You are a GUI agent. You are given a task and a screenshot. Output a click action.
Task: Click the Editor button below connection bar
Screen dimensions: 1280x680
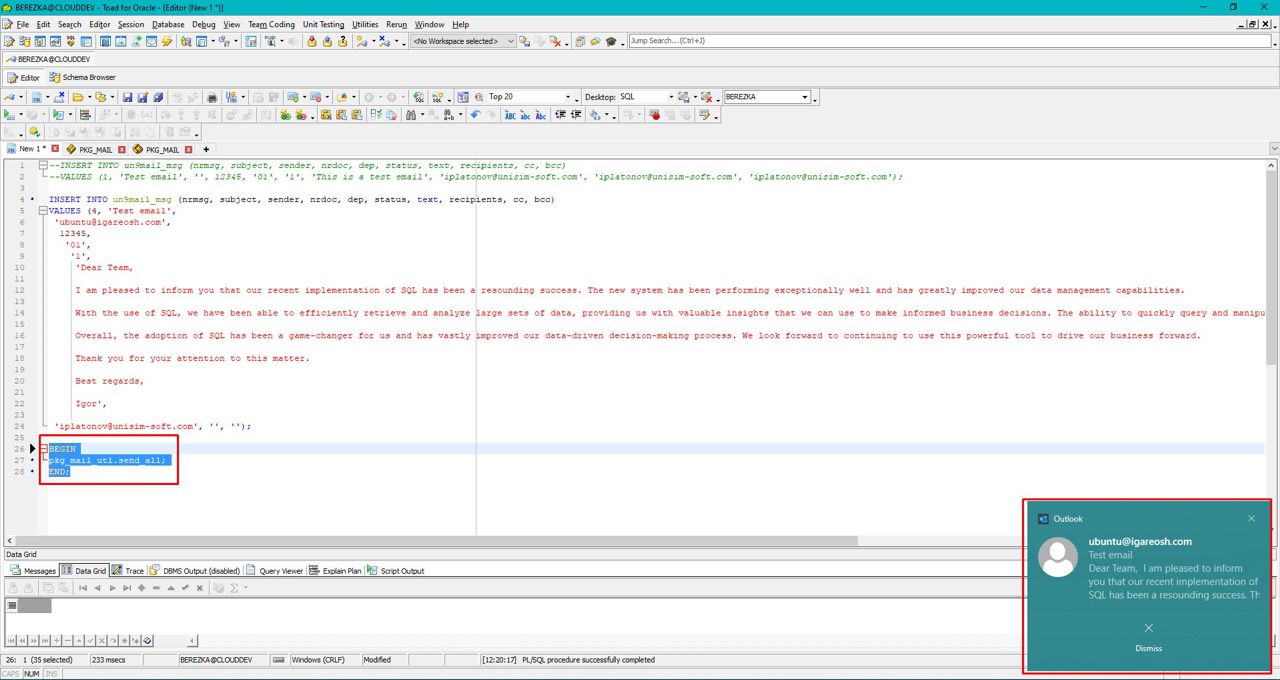tap(24, 77)
